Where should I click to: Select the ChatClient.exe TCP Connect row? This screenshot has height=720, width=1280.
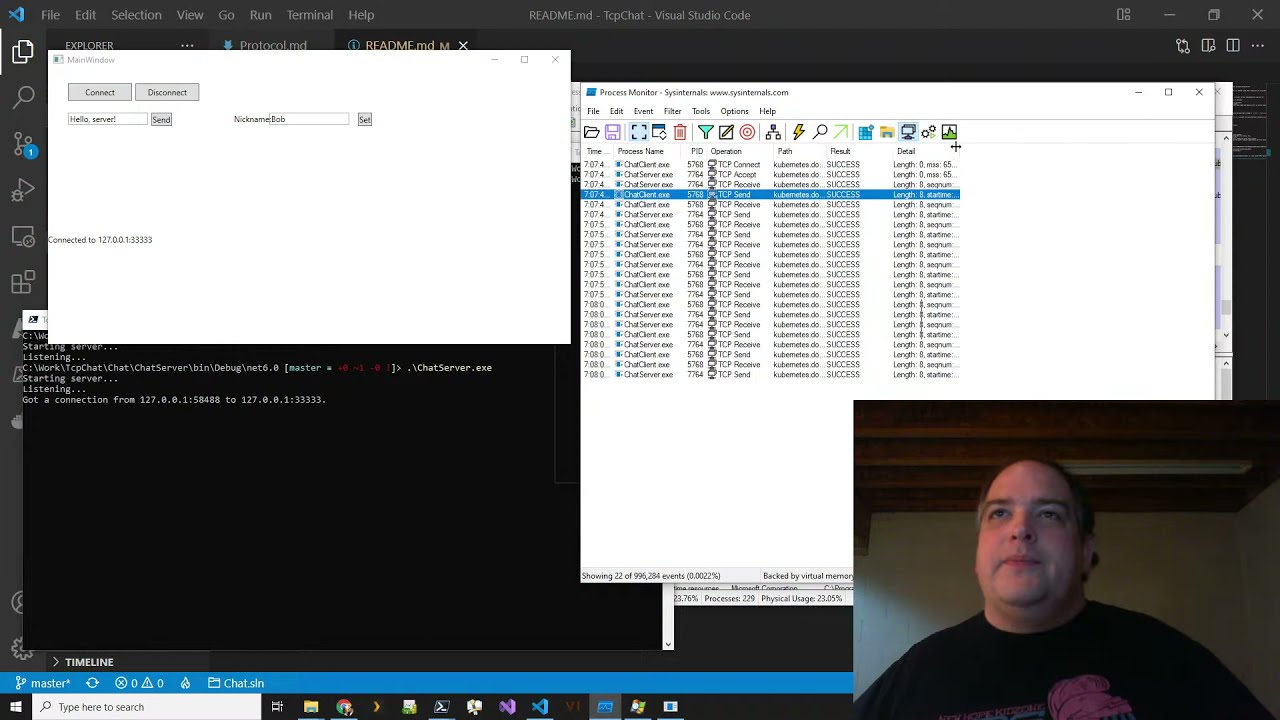(770, 164)
